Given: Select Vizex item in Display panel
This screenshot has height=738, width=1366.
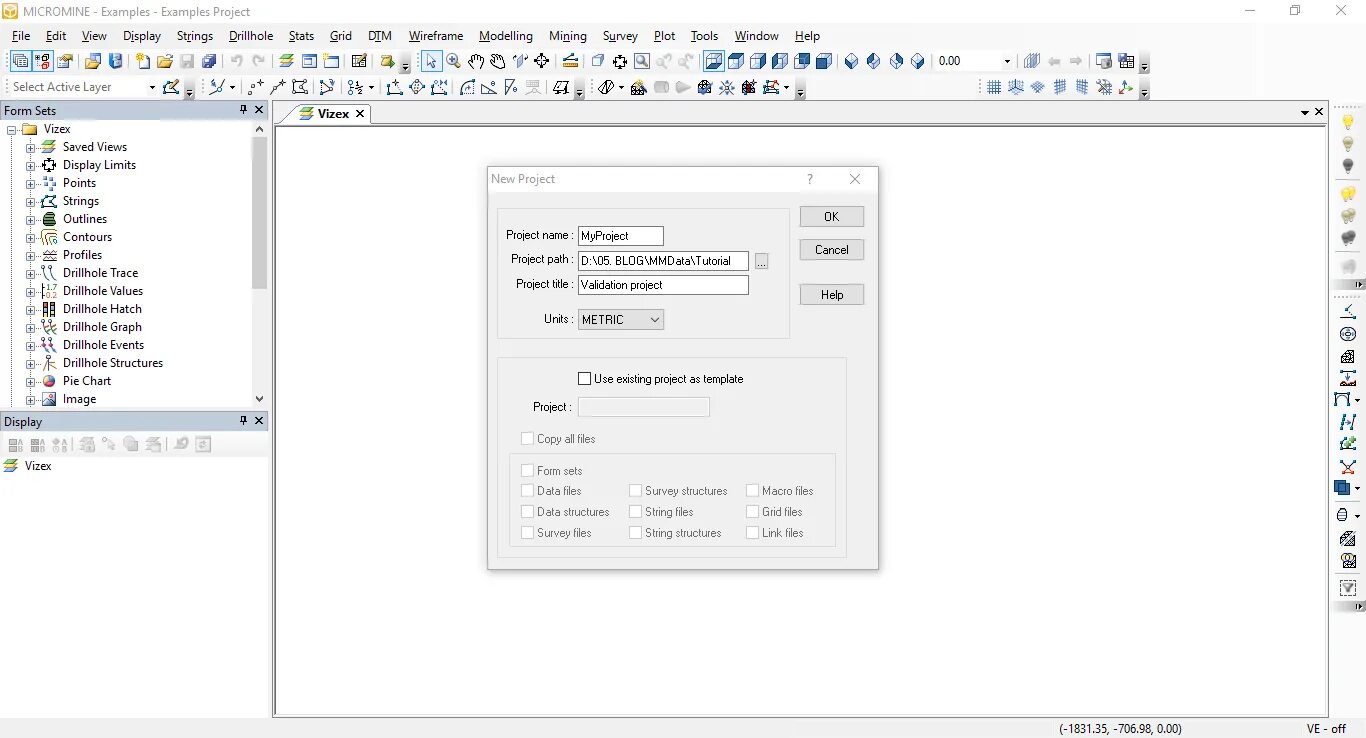Looking at the screenshot, I should point(38,466).
